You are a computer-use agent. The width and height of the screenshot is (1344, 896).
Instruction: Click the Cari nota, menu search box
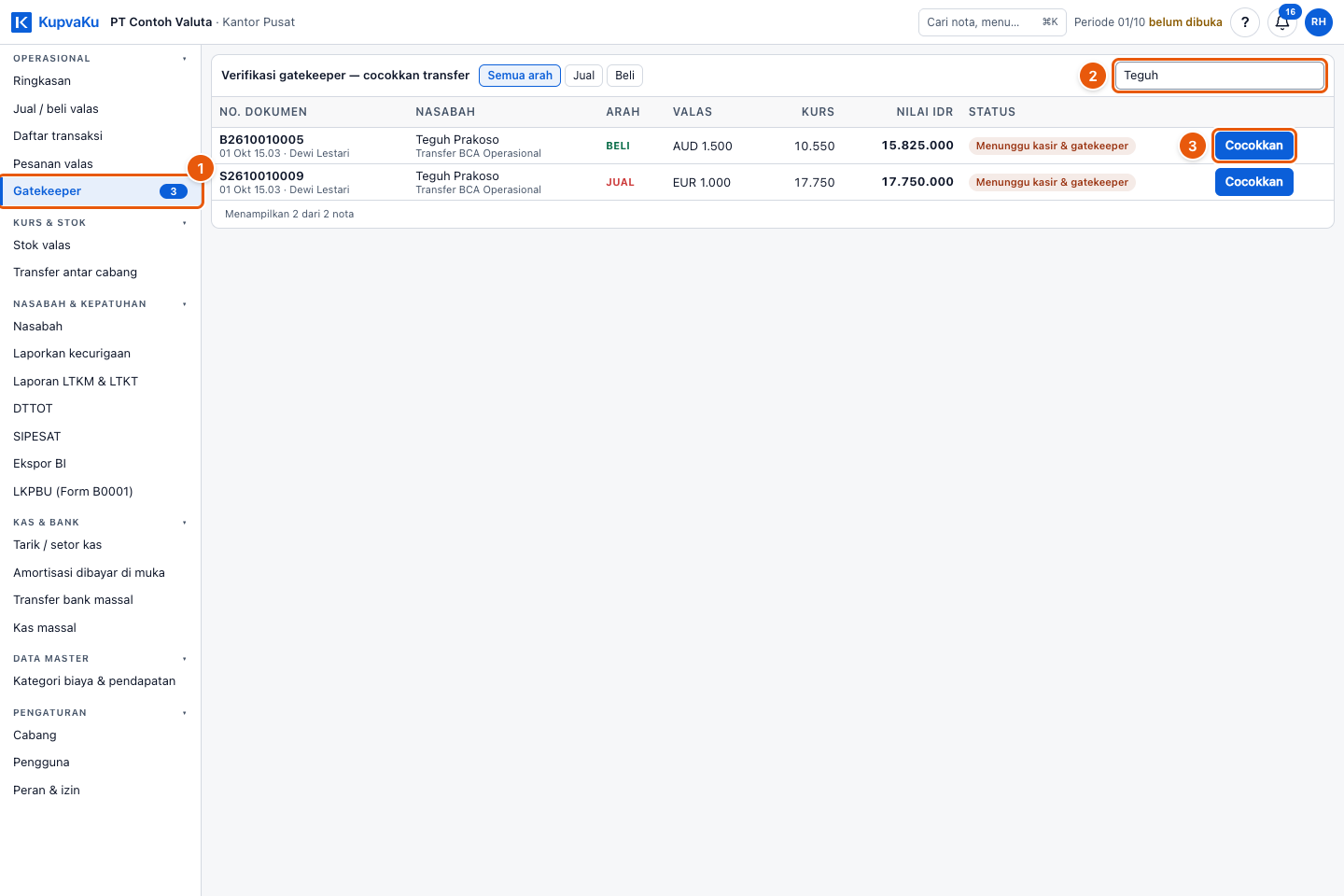[x=992, y=22]
